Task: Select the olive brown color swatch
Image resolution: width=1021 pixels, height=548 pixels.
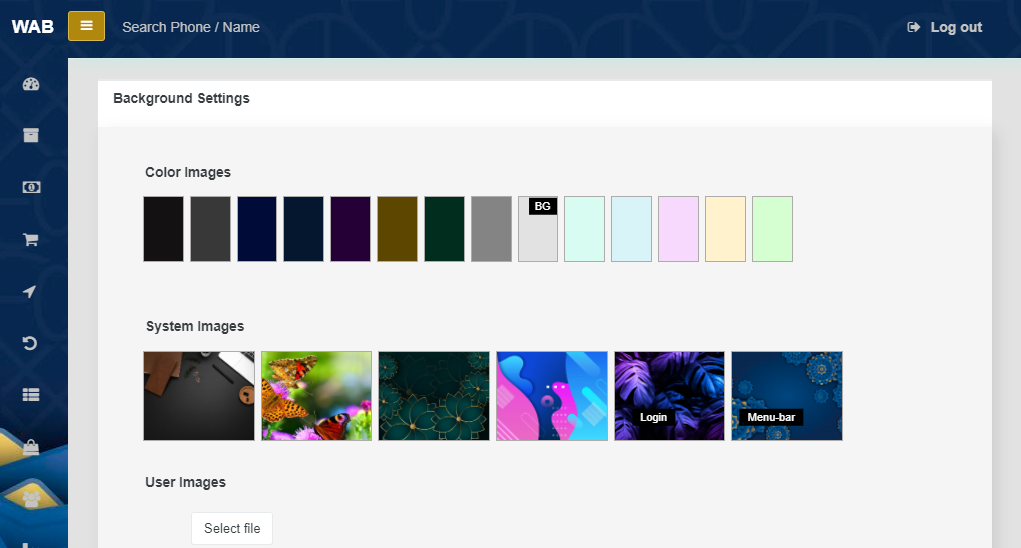Action: pyautogui.click(x=397, y=229)
